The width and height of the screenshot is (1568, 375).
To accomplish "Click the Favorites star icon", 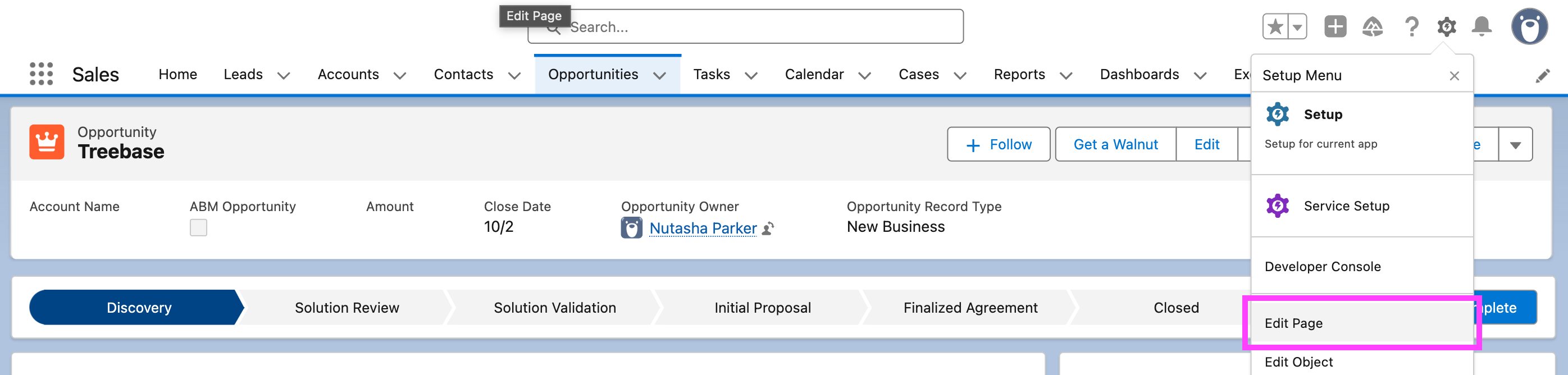I will coord(1275,27).
